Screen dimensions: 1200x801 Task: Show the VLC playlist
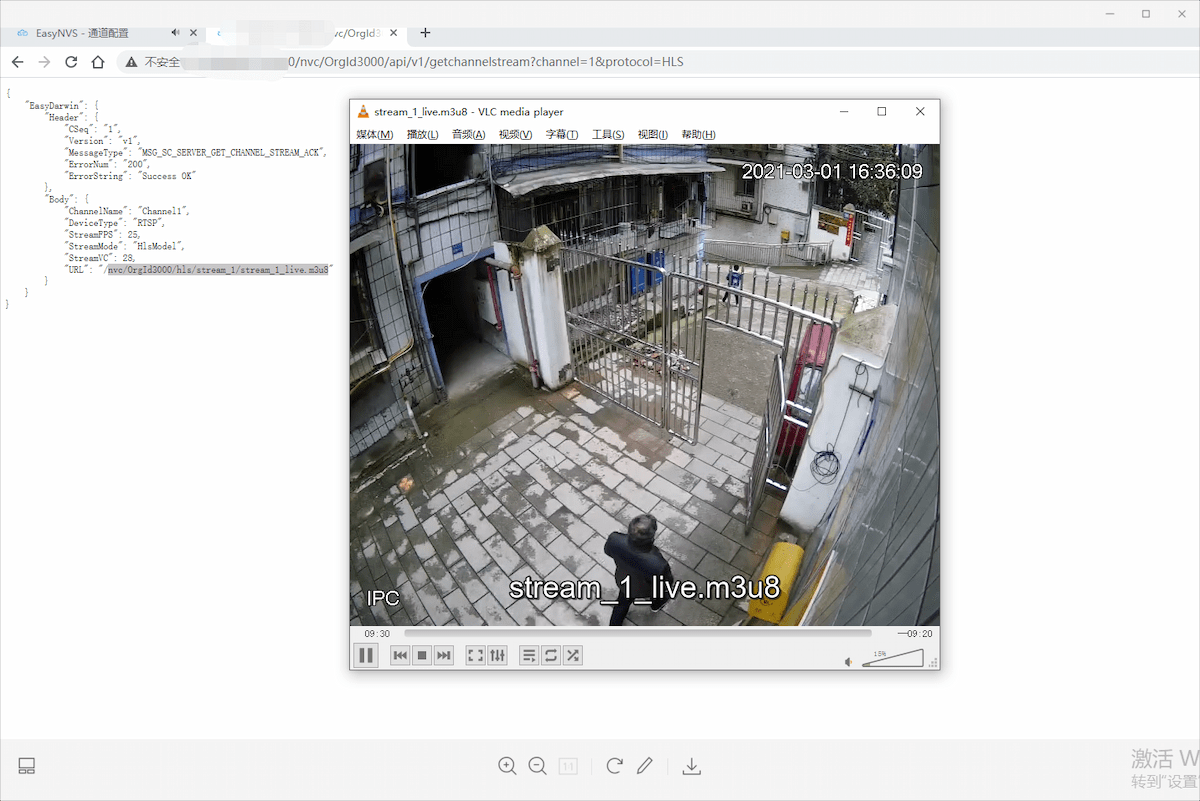pos(529,656)
